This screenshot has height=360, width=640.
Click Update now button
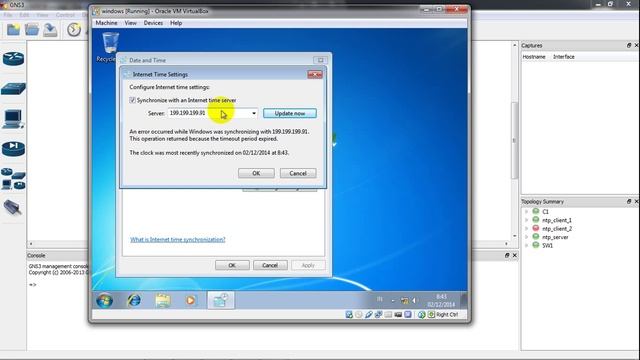[x=290, y=113]
